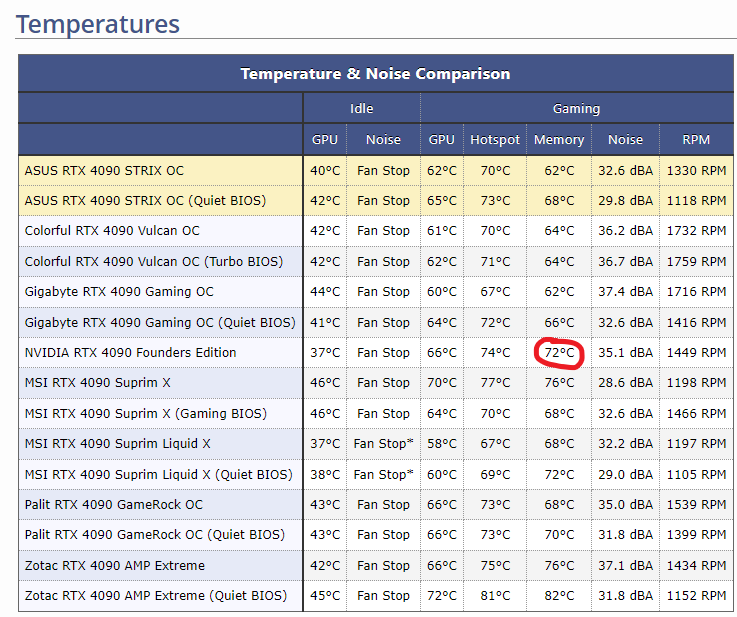
Task: Click the 72°C memory value for Founders Edition
Action: [x=559, y=352]
